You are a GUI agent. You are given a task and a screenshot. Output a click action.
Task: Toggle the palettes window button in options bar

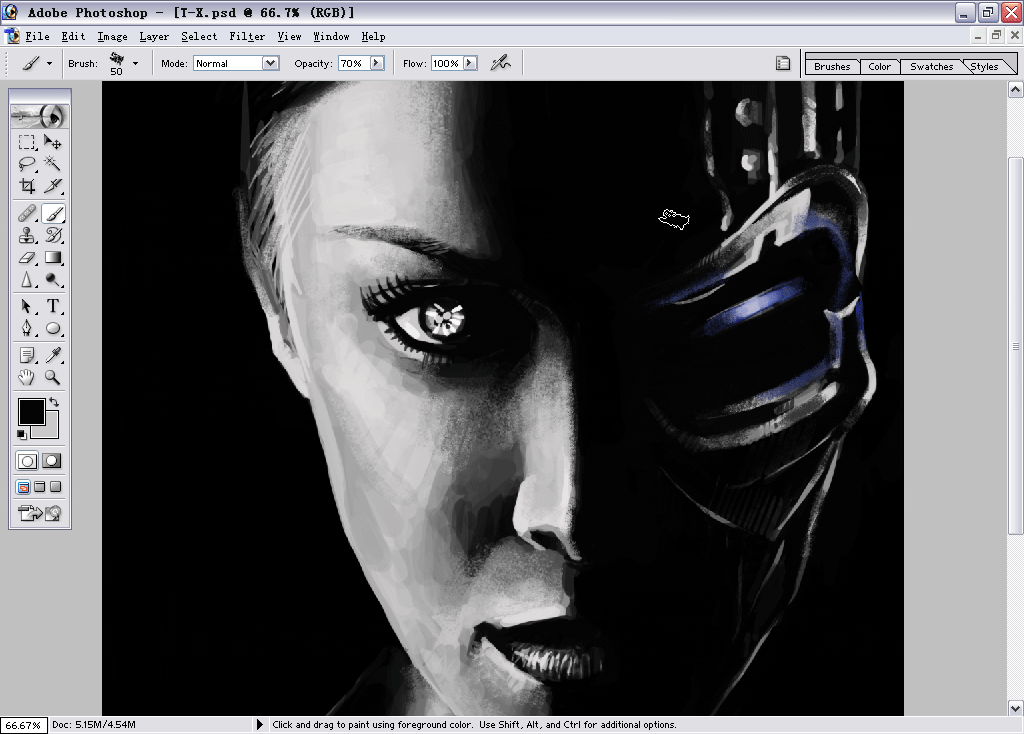[x=782, y=63]
